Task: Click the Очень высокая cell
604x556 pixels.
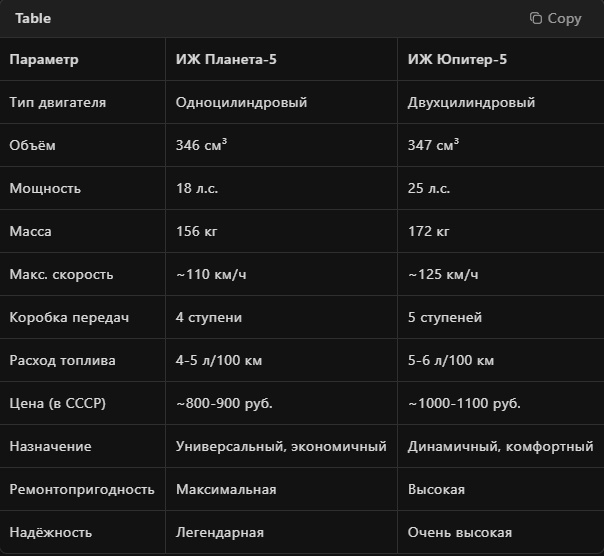Action: point(460,532)
